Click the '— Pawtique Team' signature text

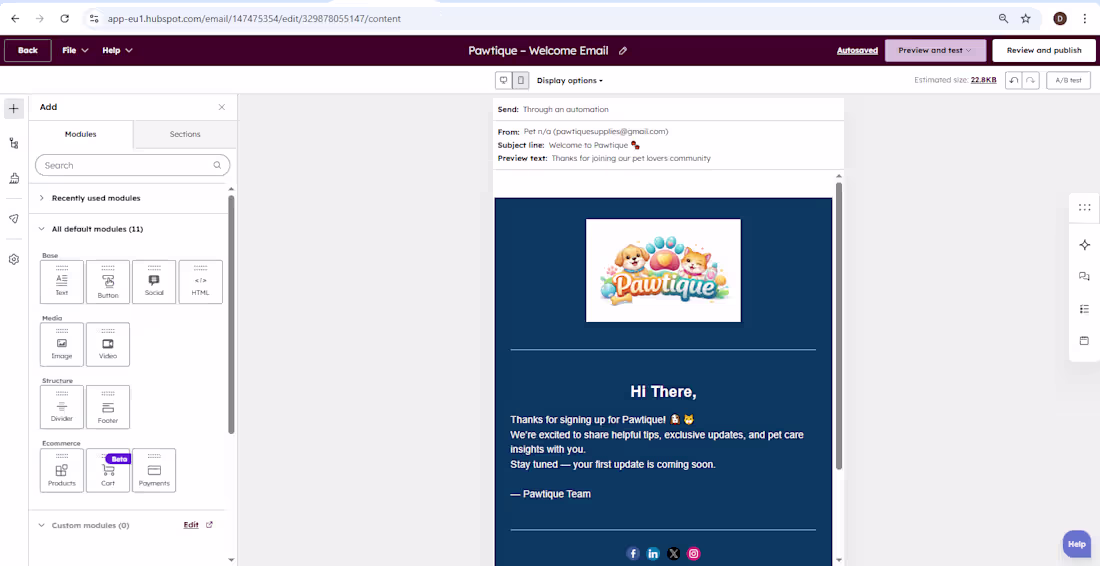pos(551,494)
